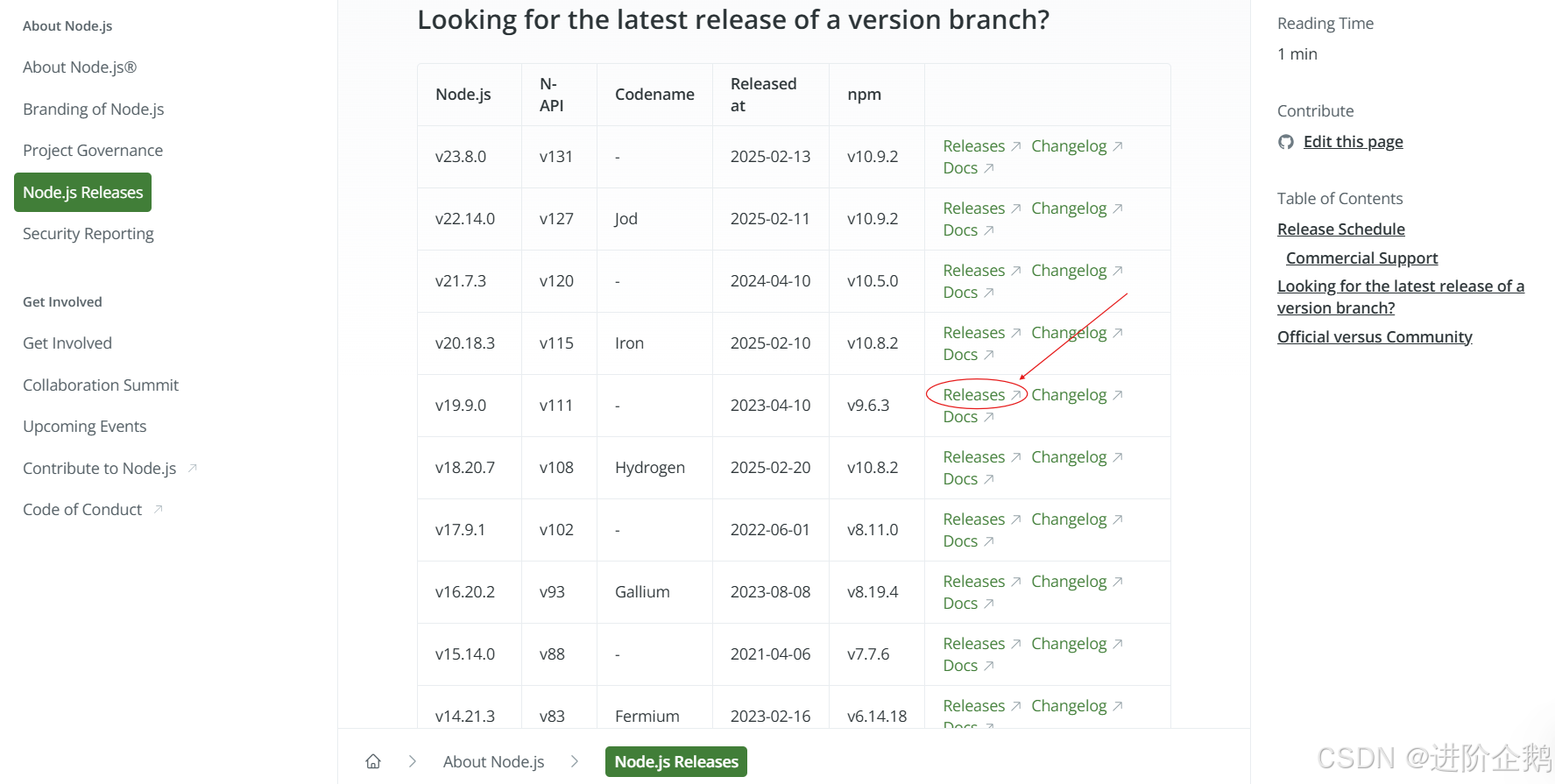The height and width of the screenshot is (784, 1555).
Task: Select the v115 N-API cell
Action: pos(559,343)
